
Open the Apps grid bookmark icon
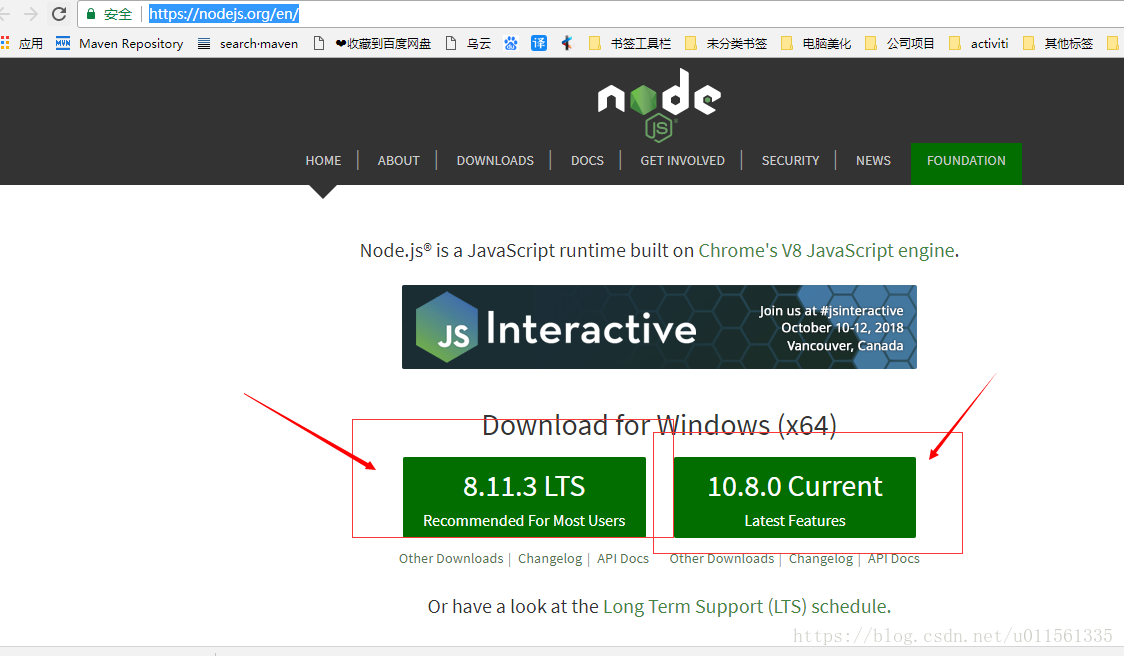point(5,43)
